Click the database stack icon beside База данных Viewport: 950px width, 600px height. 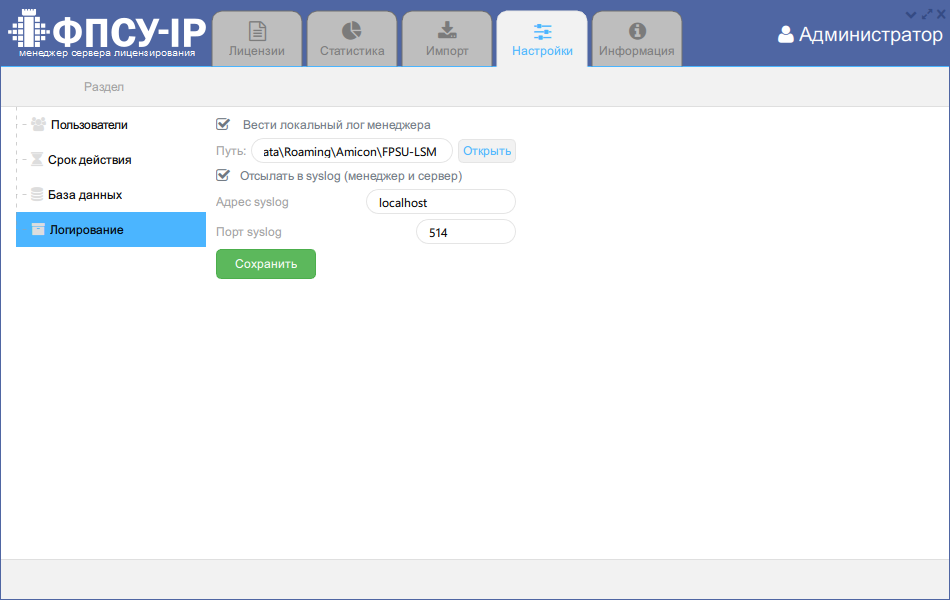click(37, 195)
